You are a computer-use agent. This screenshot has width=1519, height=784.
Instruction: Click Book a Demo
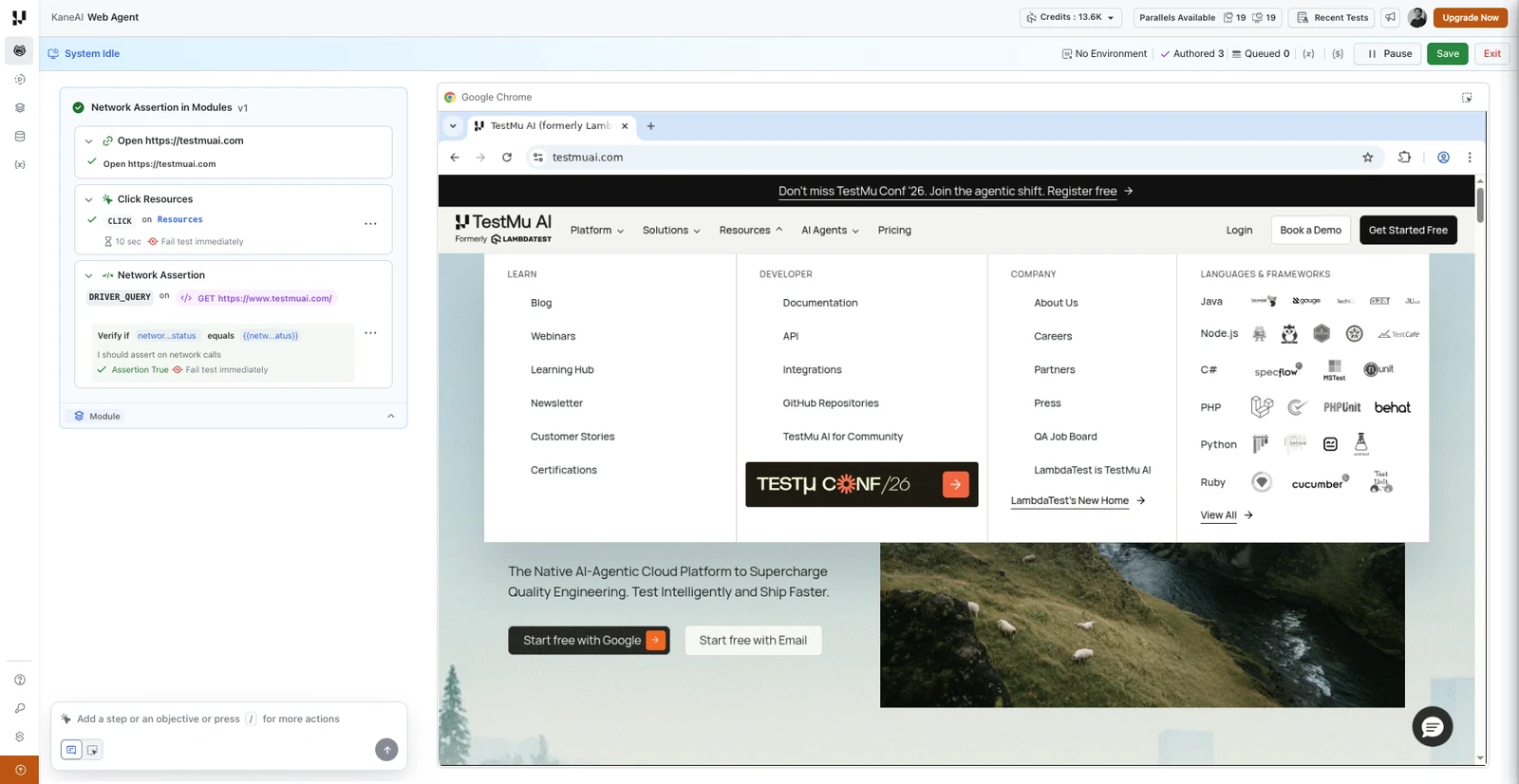point(1310,231)
